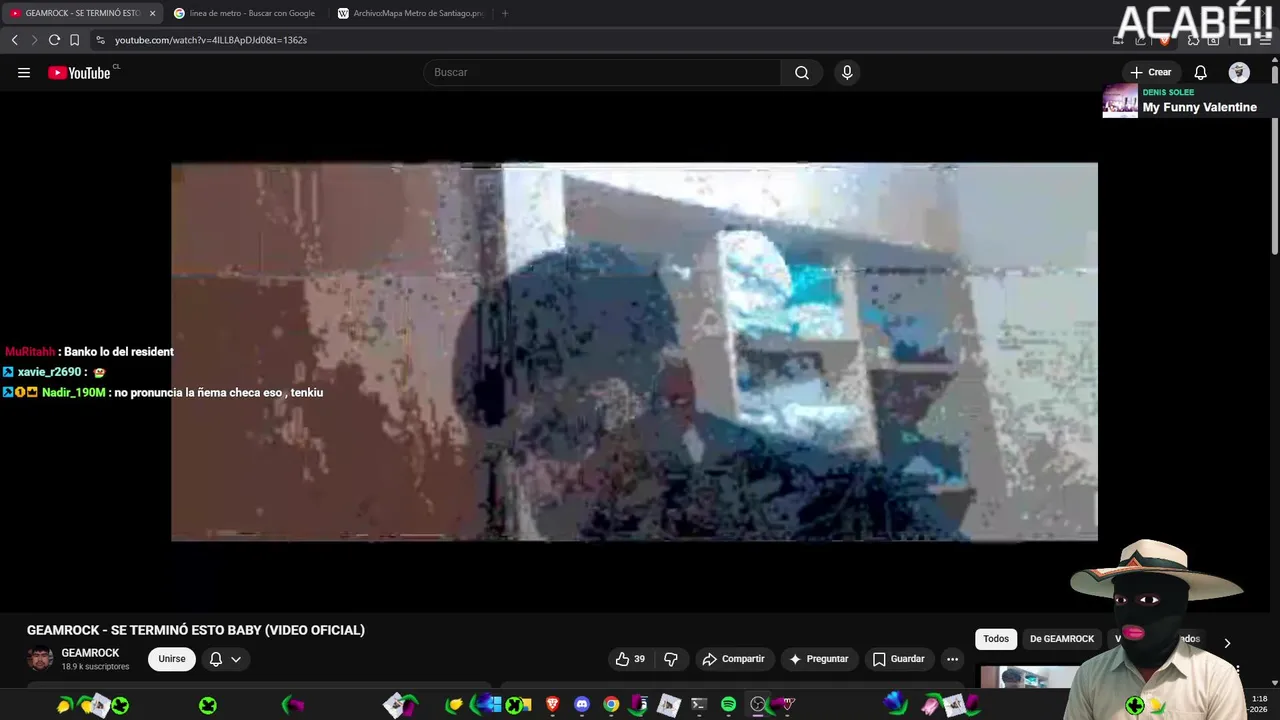Screen dimensions: 1280x720
Task: Click the taskbar clock
Action: [1259, 704]
